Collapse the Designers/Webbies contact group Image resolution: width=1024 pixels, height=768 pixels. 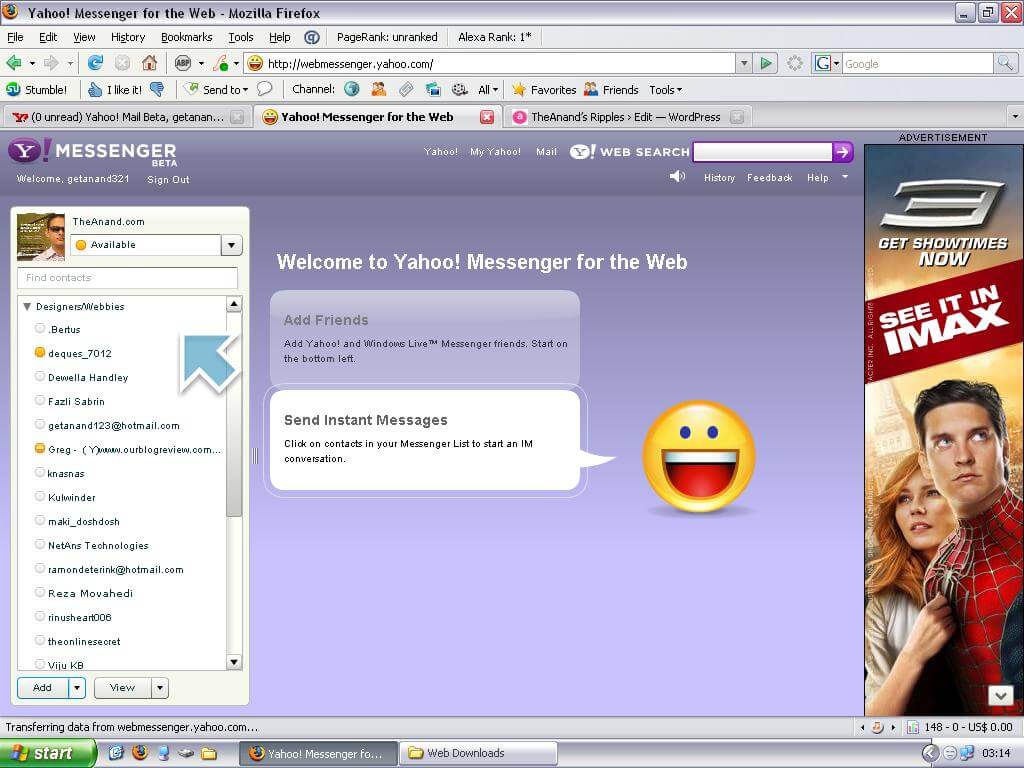[28, 307]
